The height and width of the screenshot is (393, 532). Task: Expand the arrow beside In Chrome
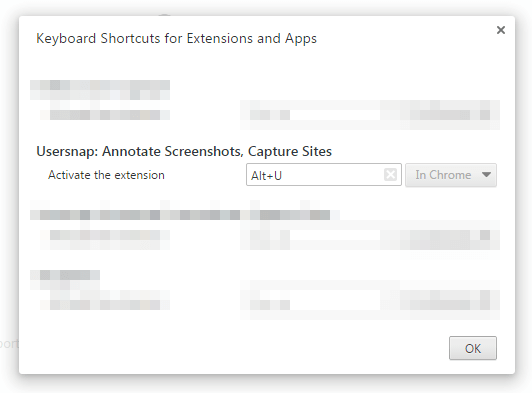click(x=486, y=175)
